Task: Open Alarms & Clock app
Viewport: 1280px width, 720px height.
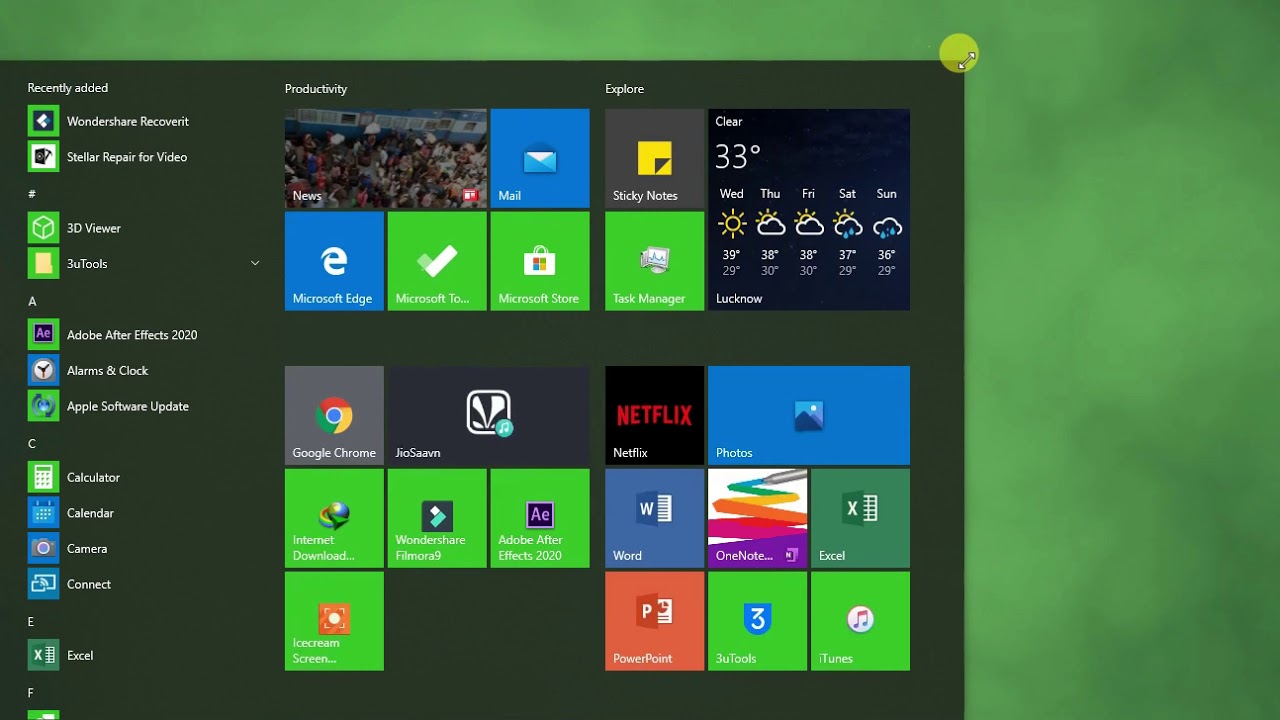Action: point(145,371)
